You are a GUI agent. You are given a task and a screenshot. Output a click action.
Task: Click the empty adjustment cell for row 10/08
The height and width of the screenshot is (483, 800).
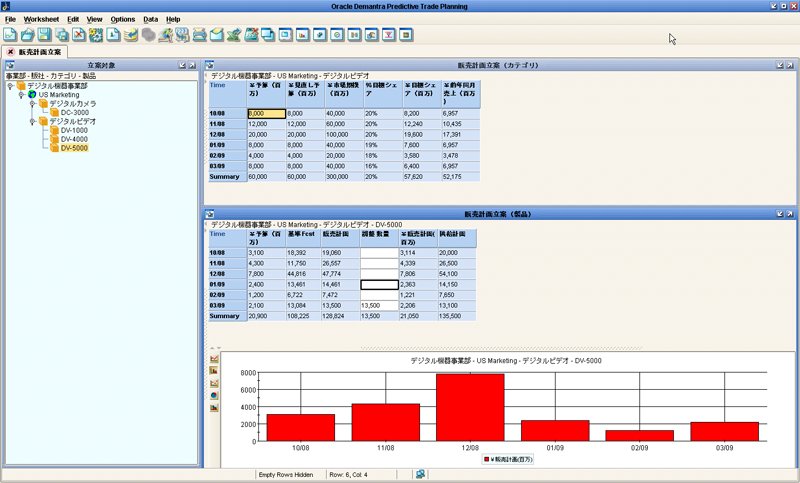[x=380, y=253]
